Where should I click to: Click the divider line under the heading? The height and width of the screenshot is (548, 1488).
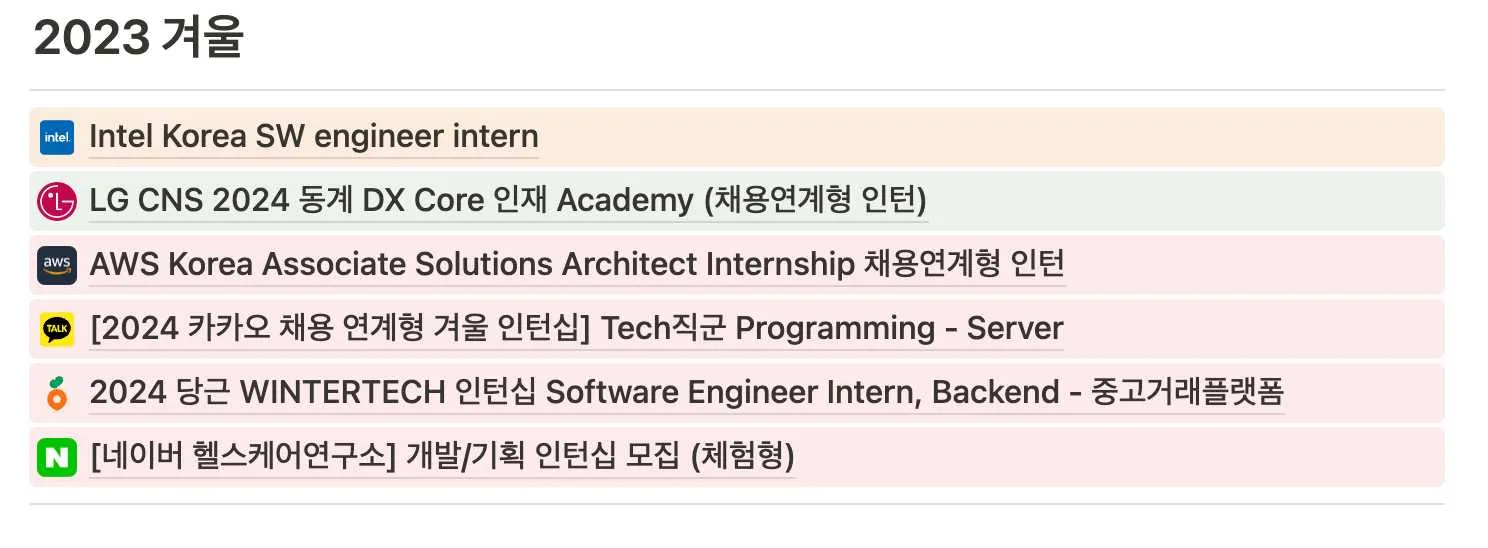point(736,90)
